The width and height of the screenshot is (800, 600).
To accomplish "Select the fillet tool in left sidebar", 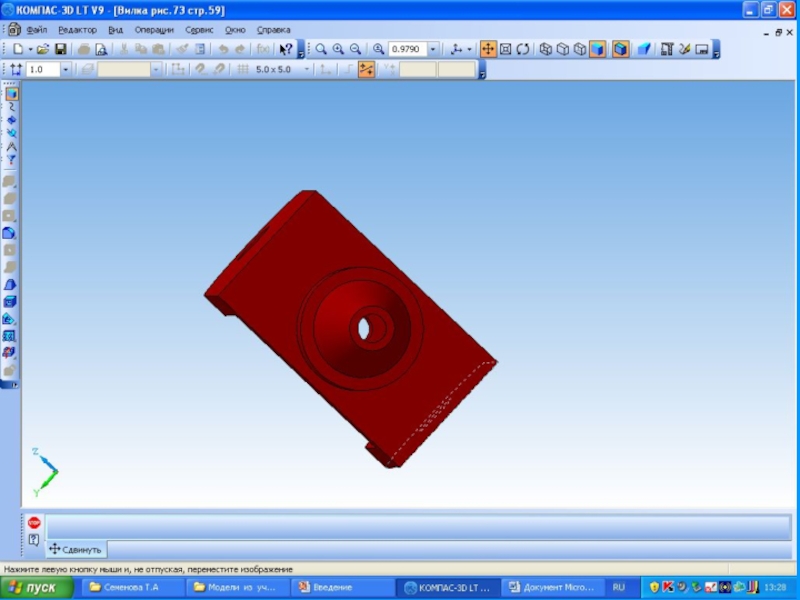I will (10, 233).
